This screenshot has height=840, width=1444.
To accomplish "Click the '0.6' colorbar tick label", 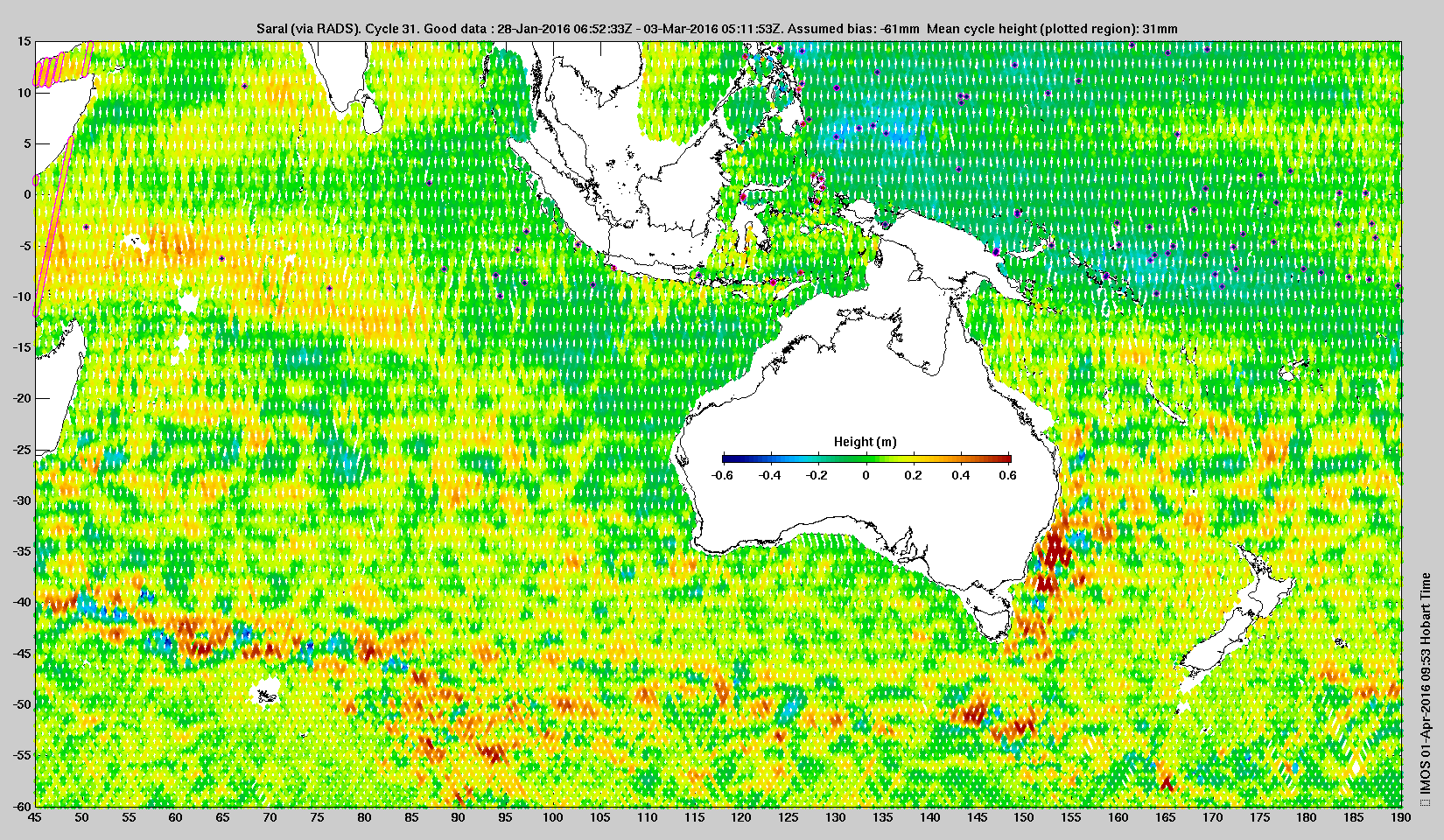I will [x=1008, y=476].
